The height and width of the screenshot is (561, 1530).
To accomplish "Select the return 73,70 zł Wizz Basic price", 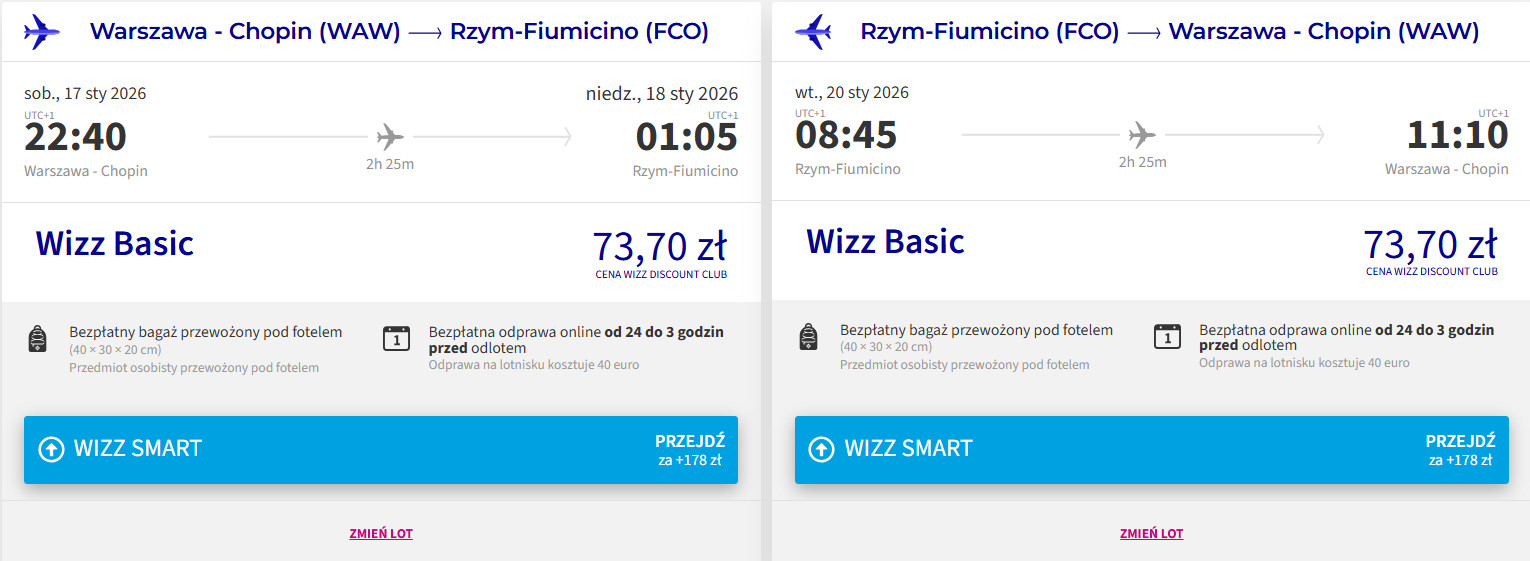I will [1430, 246].
